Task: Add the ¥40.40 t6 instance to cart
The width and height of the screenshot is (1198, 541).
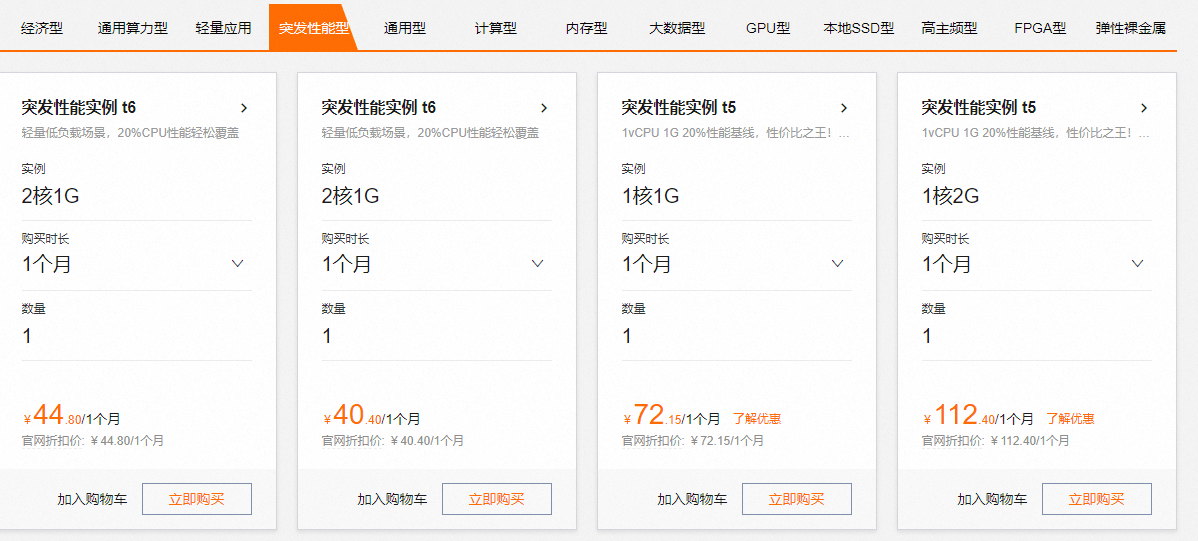Action: (x=392, y=499)
